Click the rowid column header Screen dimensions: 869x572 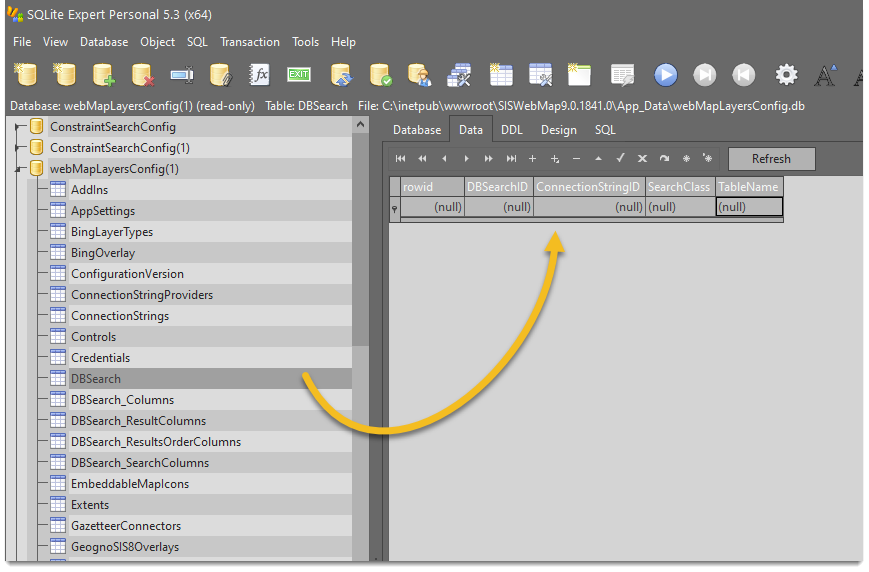(432, 187)
